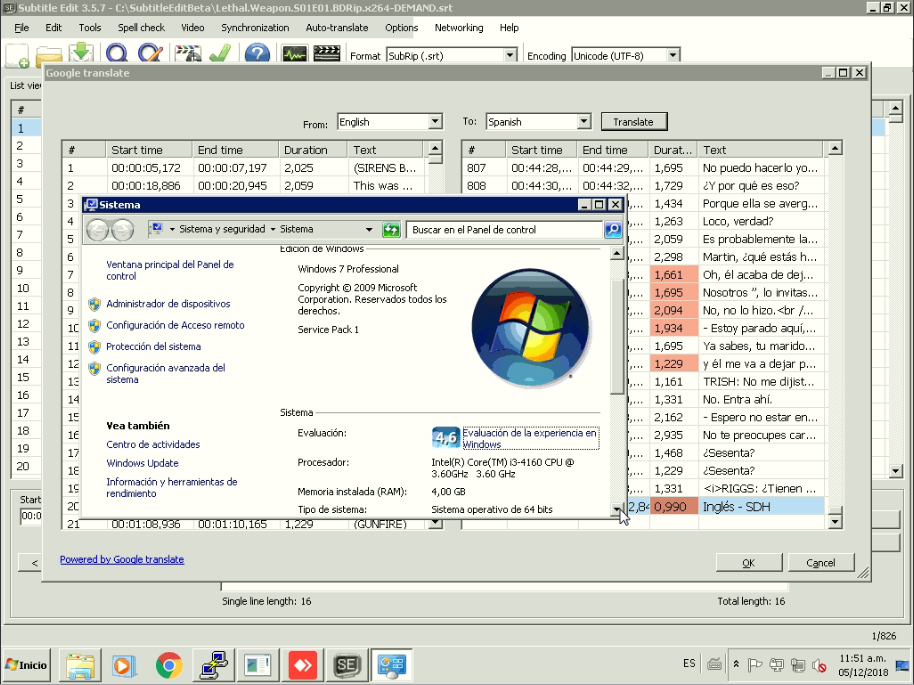Open the Networking menu
The width and height of the screenshot is (914, 685).
pyautogui.click(x=459, y=27)
